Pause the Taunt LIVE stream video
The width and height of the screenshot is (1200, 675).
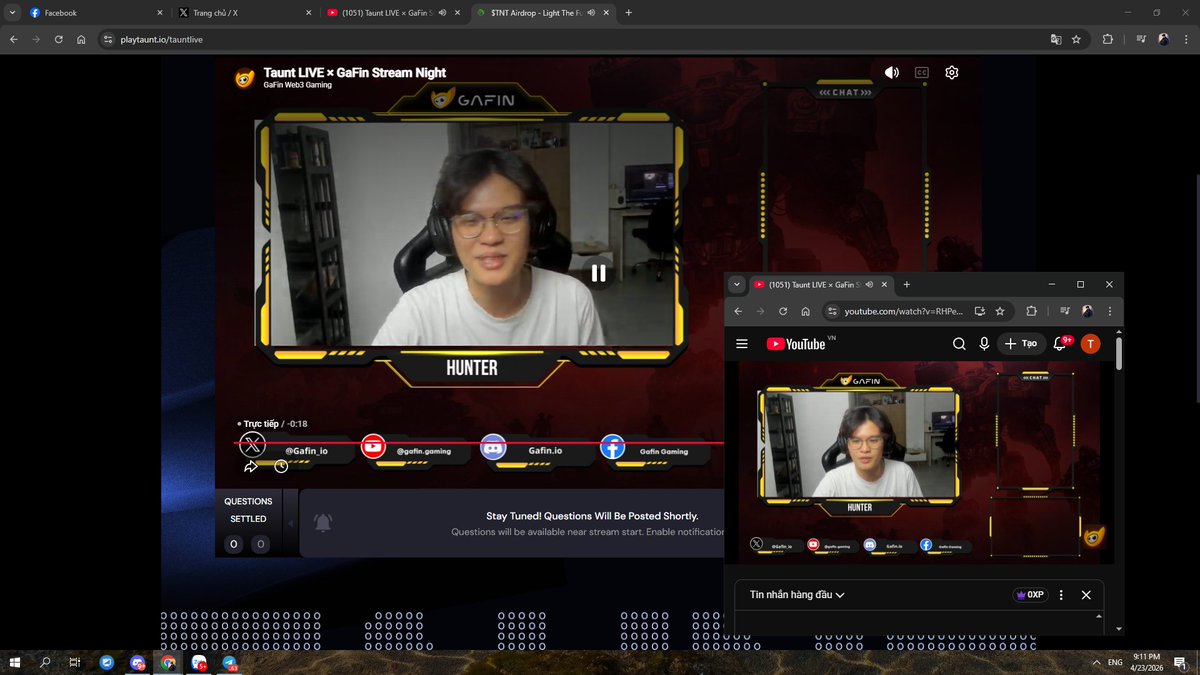point(598,272)
